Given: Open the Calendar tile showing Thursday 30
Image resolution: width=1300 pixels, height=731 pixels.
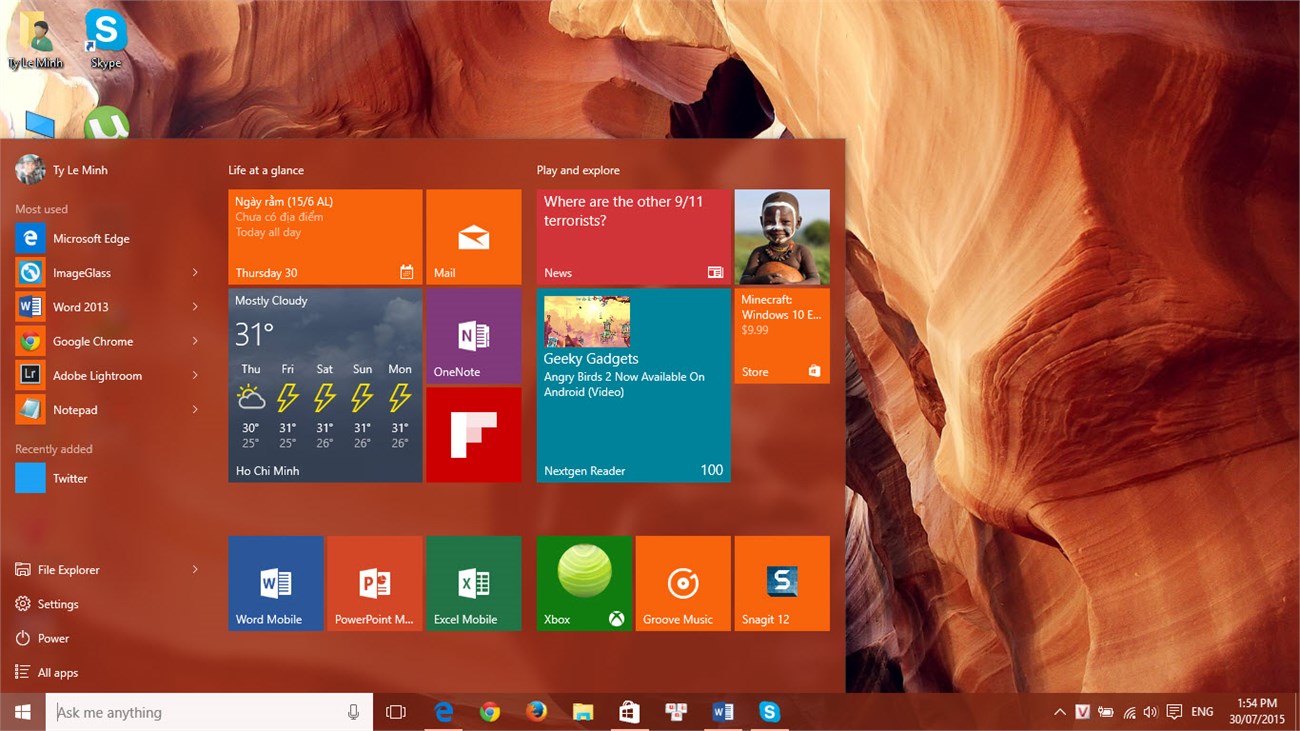Looking at the screenshot, I should point(325,237).
